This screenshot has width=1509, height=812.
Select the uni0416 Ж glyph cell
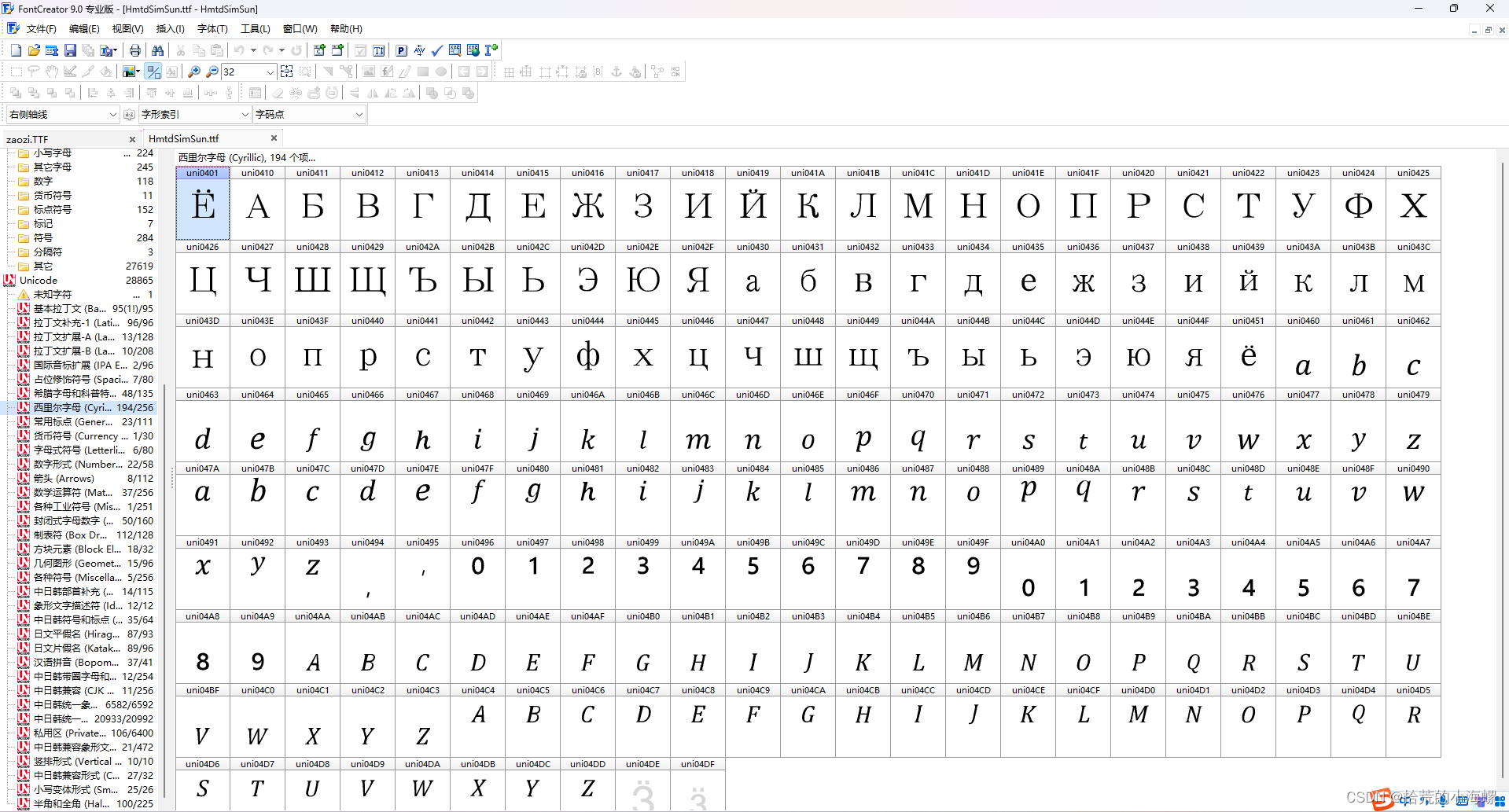point(587,206)
